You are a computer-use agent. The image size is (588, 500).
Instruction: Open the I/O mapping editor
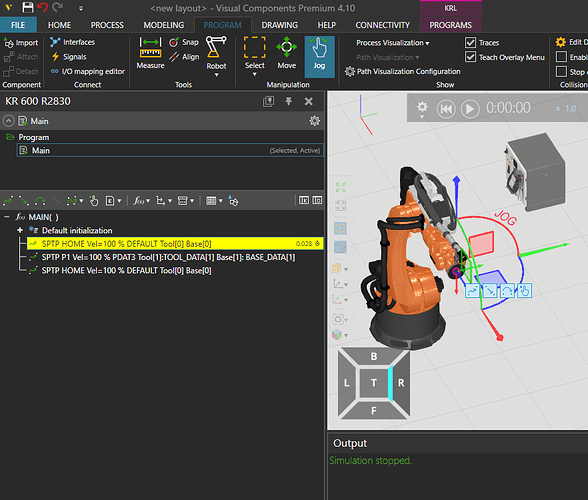88,71
